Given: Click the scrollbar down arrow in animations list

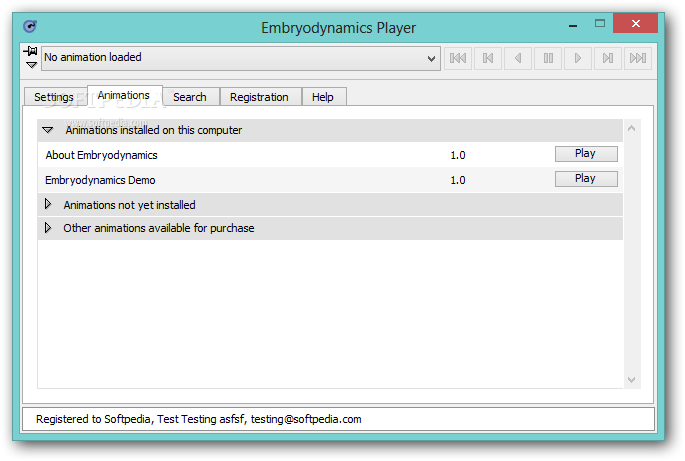Looking at the screenshot, I should coord(631,380).
